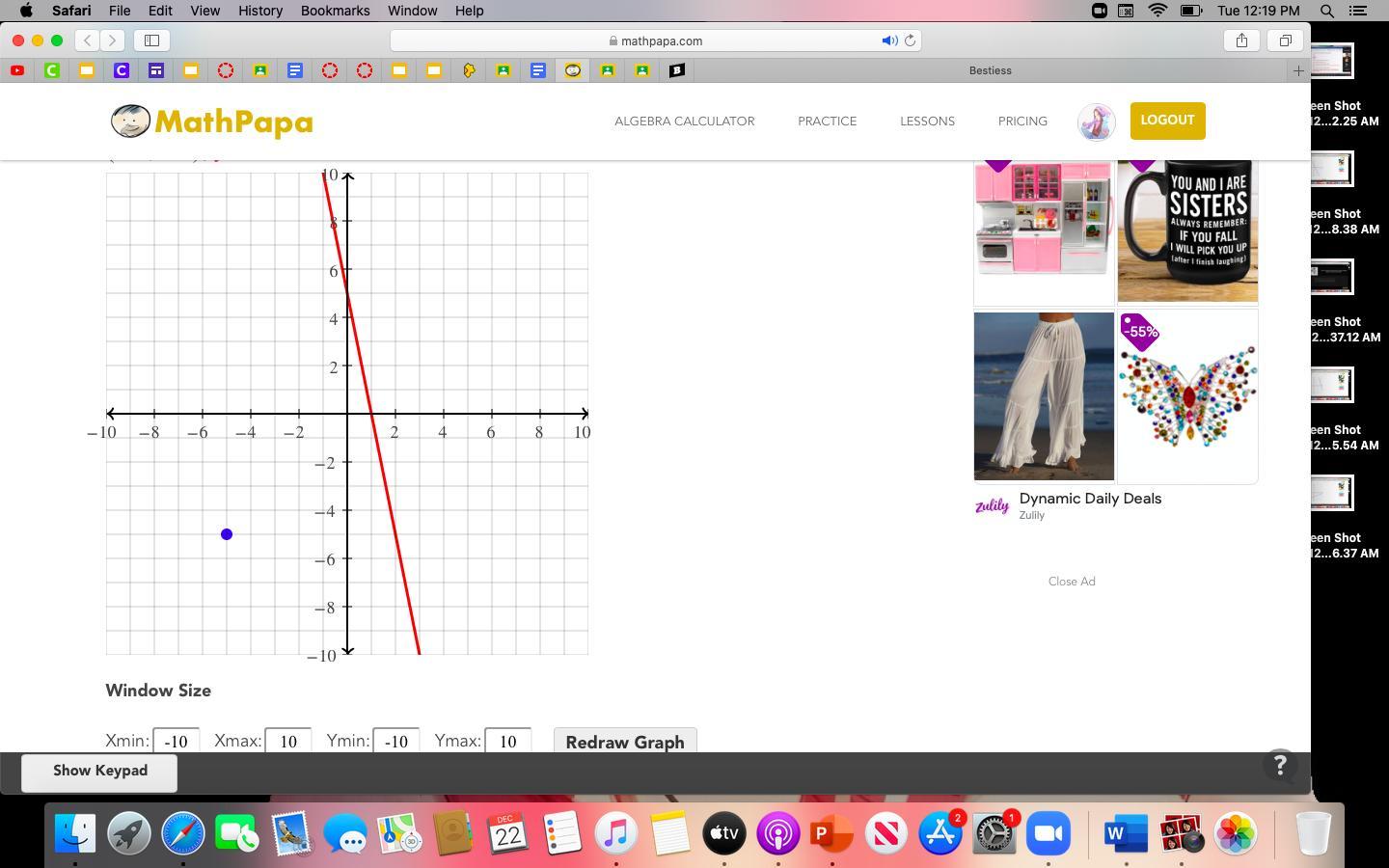Click the Safari back arrow

88,41
